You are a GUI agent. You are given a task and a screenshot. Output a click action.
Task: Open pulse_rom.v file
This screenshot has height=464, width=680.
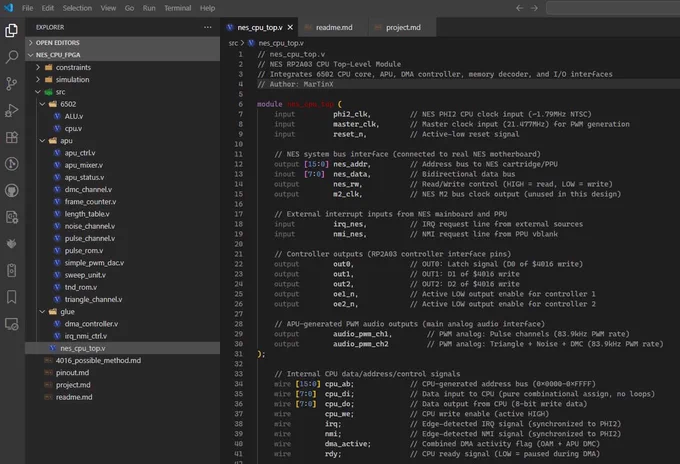122,250
